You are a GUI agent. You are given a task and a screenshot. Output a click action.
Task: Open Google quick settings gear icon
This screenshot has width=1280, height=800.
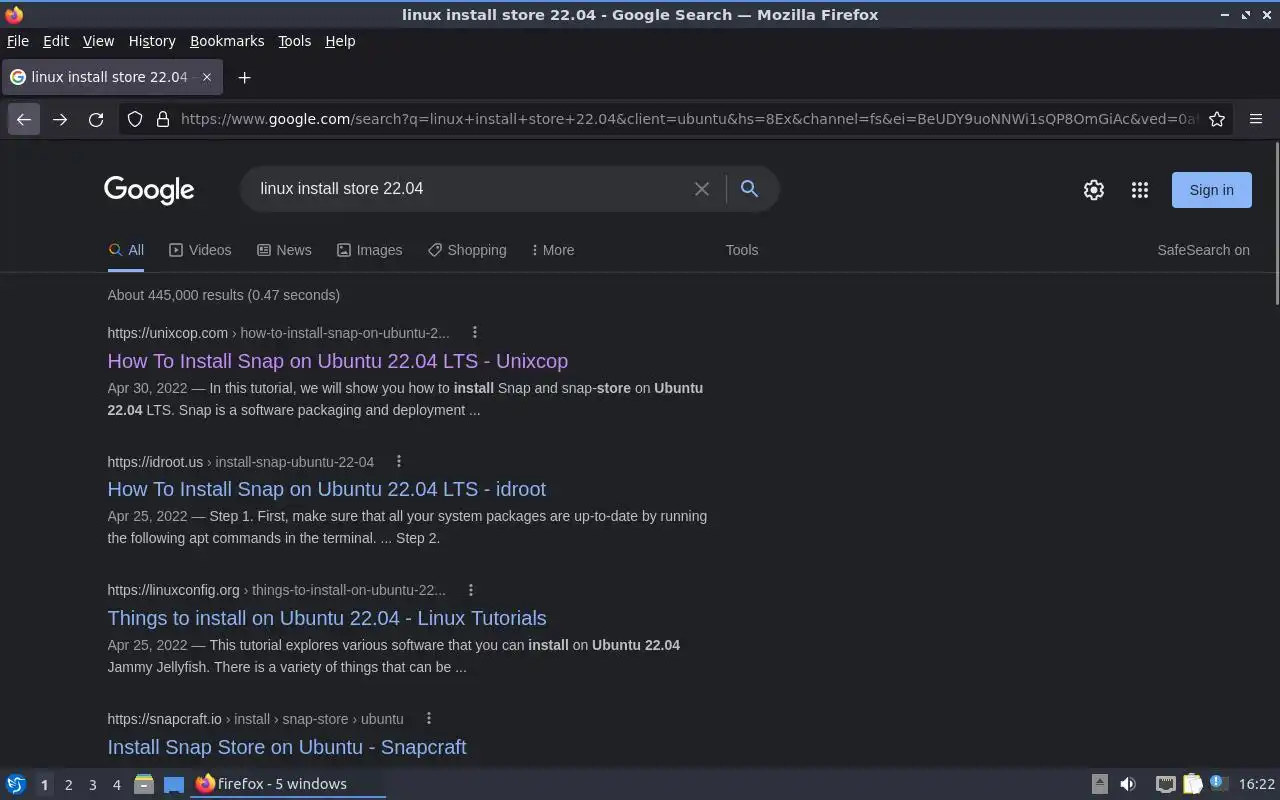1094,190
